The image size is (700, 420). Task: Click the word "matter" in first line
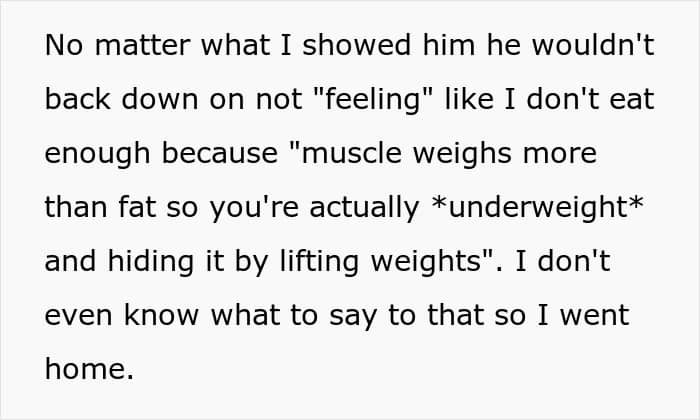coord(142,46)
